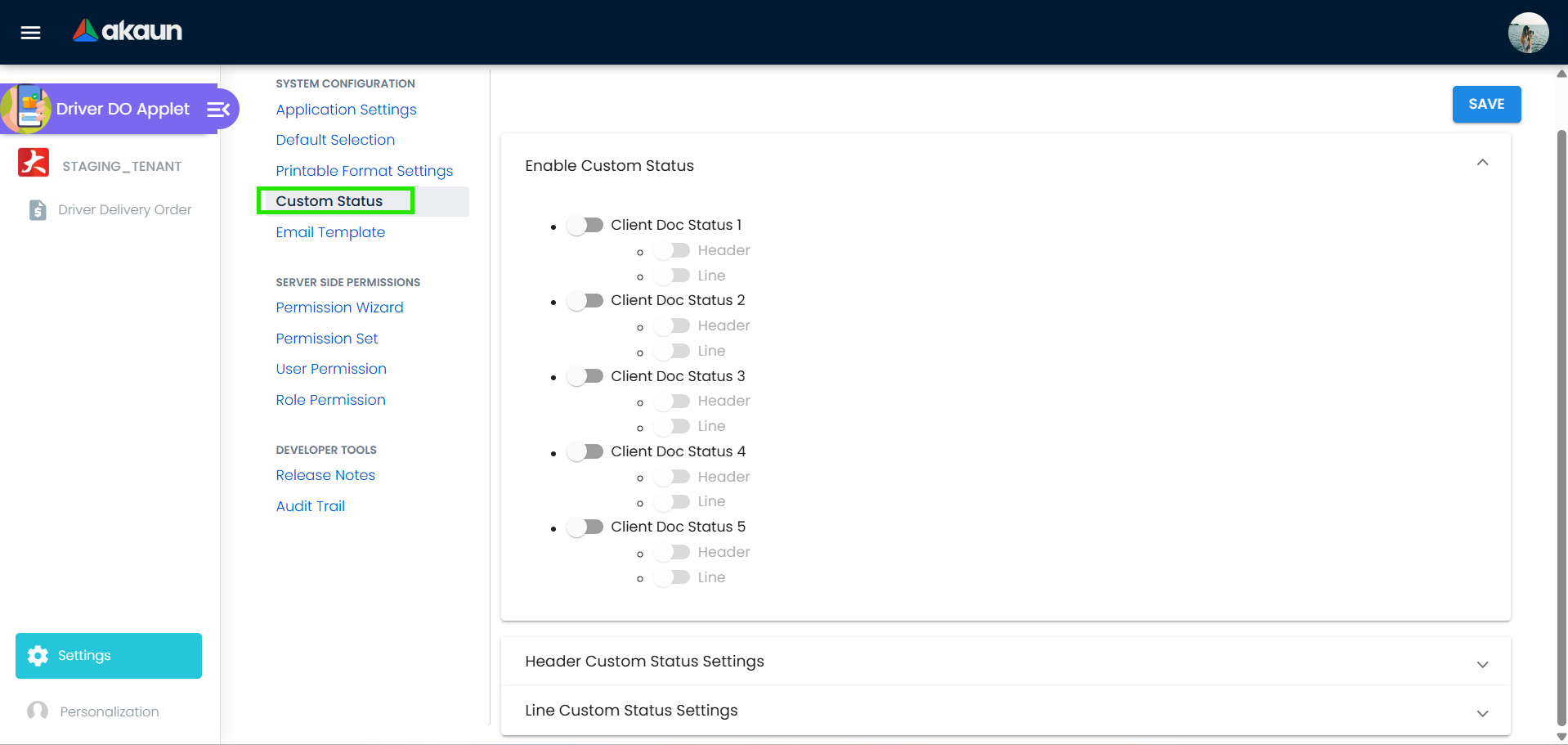1568x745 pixels.
Task: Open the Driver Delivery Order document icon
Action: click(36, 209)
